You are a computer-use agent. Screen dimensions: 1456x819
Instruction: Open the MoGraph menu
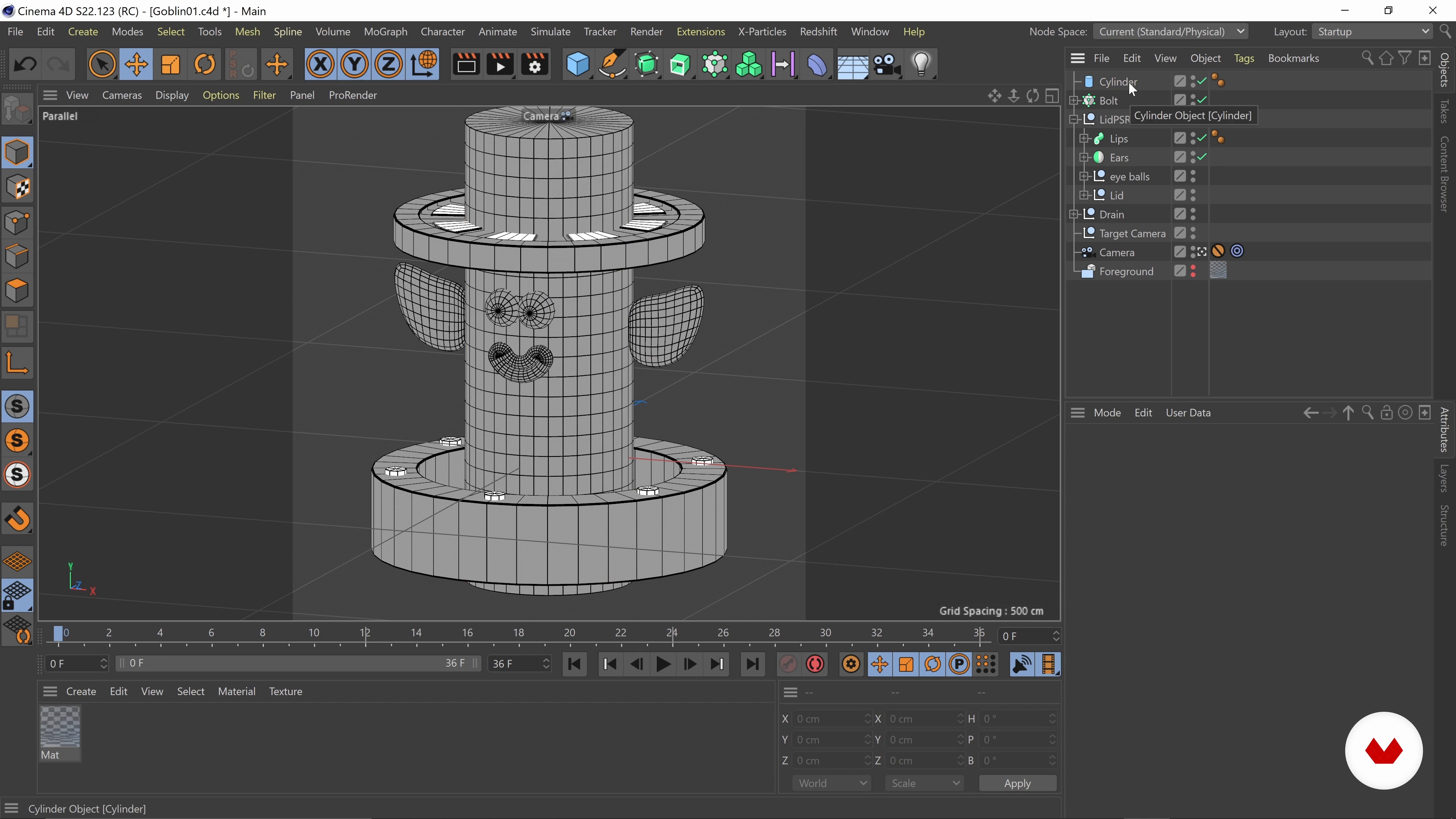tap(386, 31)
